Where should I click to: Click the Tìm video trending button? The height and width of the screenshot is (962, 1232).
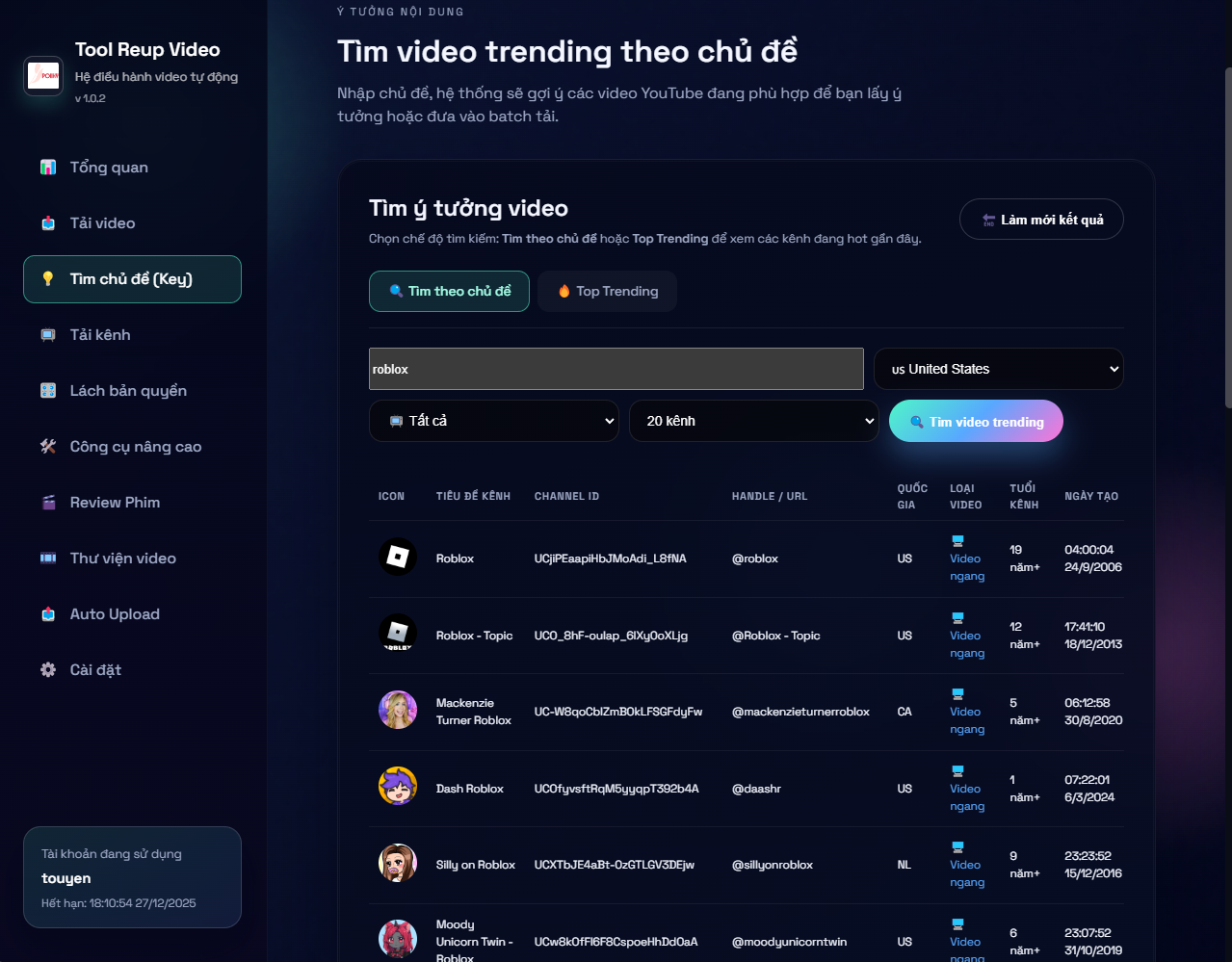click(976, 422)
